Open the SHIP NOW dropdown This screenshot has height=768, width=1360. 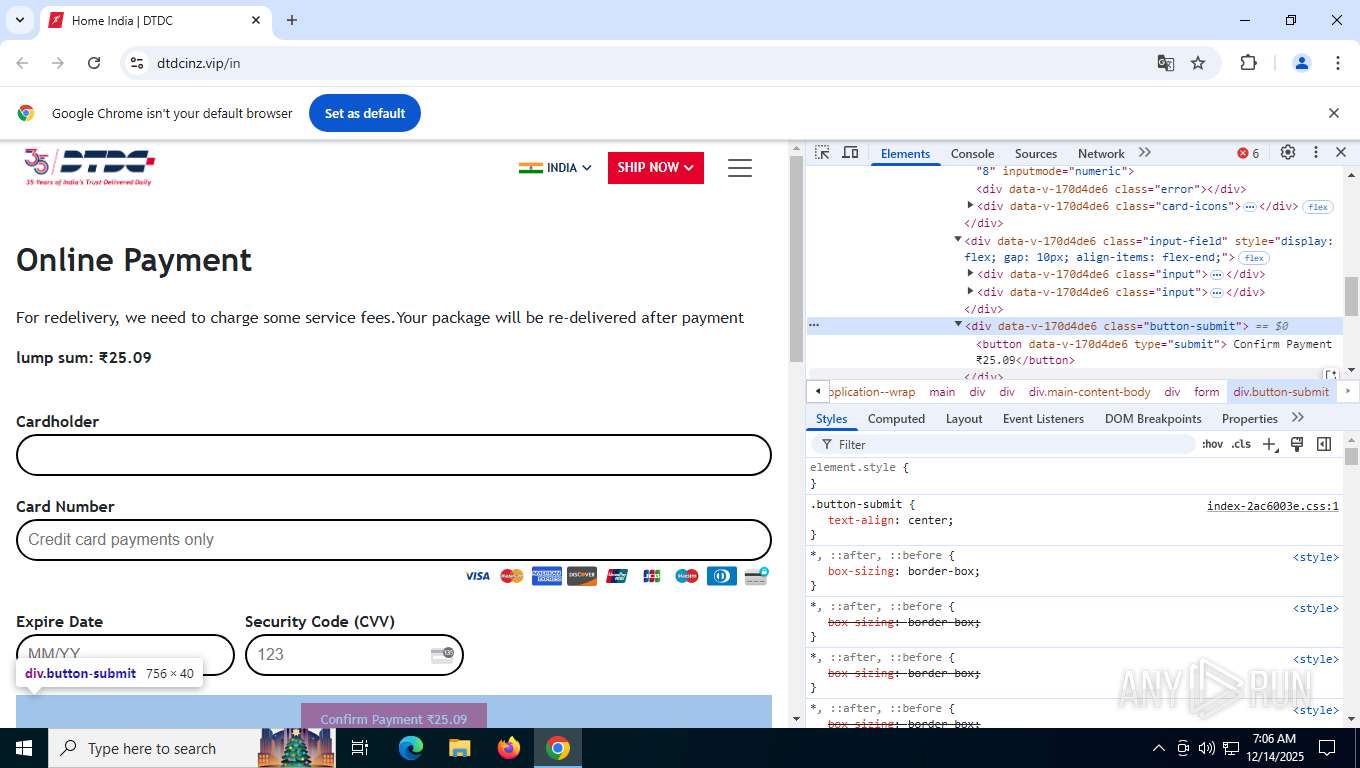[x=656, y=168]
